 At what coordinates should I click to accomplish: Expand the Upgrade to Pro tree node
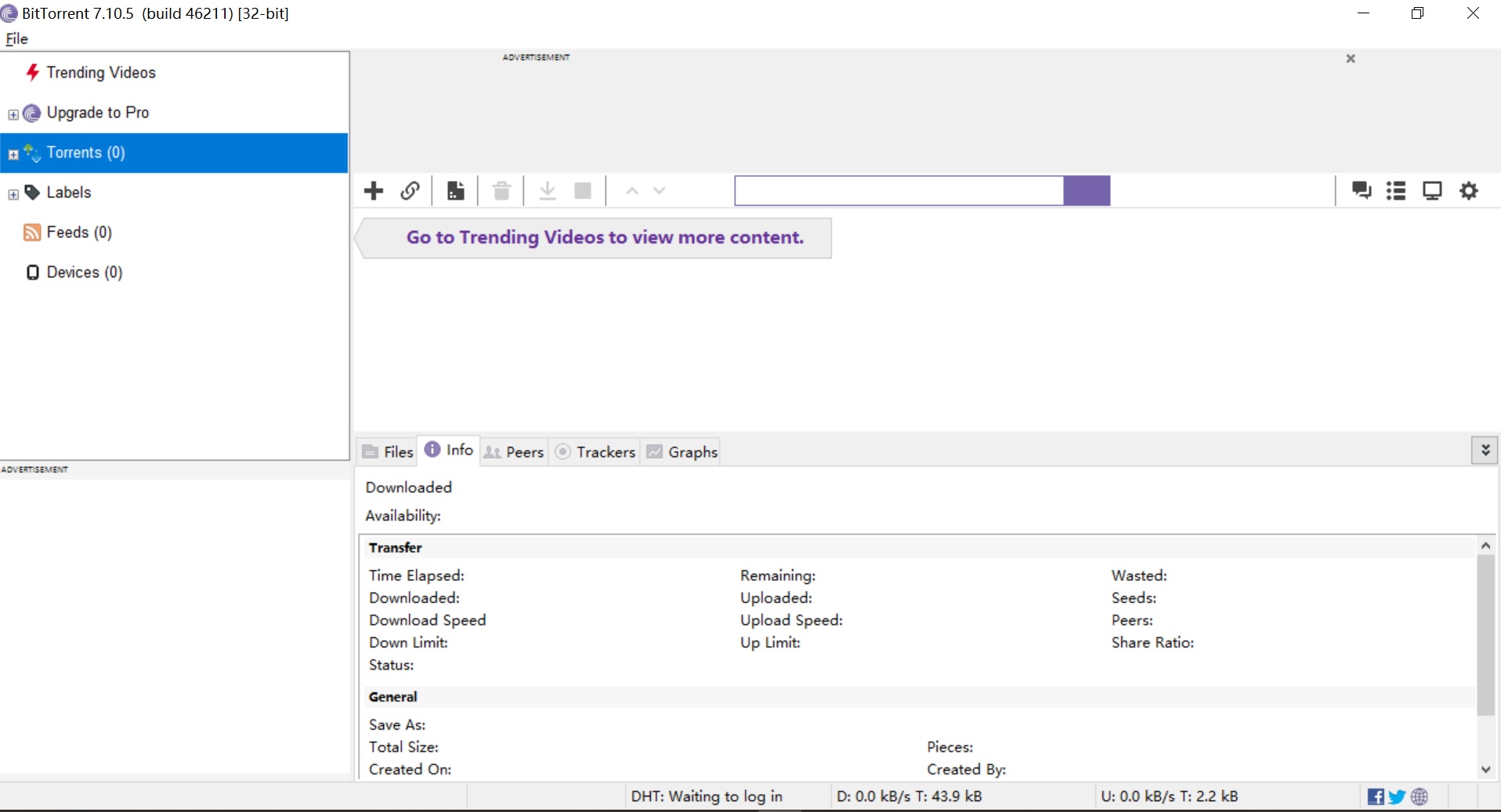click(x=13, y=114)
